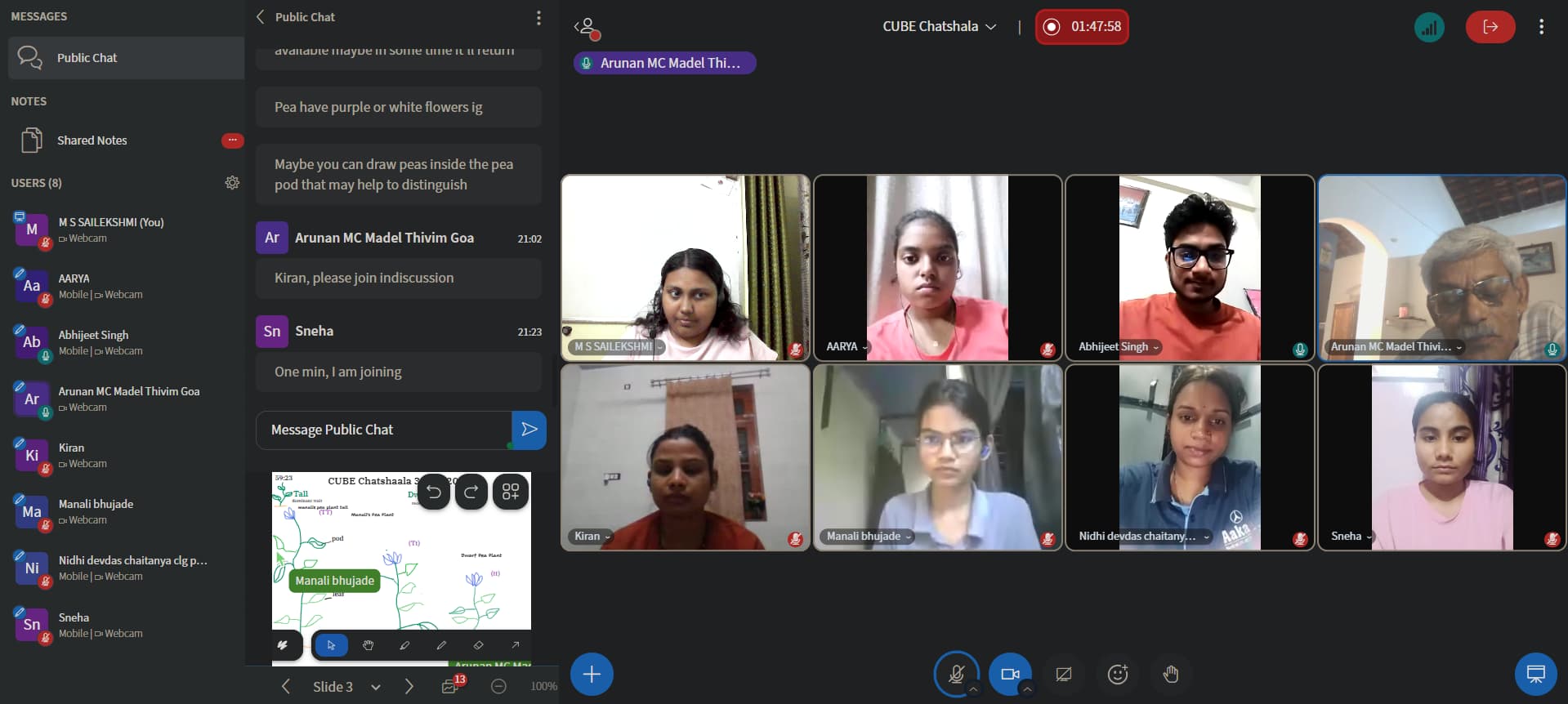
Task: Toggle the webcam sharing button
Action: click(x=1010, y=674)
